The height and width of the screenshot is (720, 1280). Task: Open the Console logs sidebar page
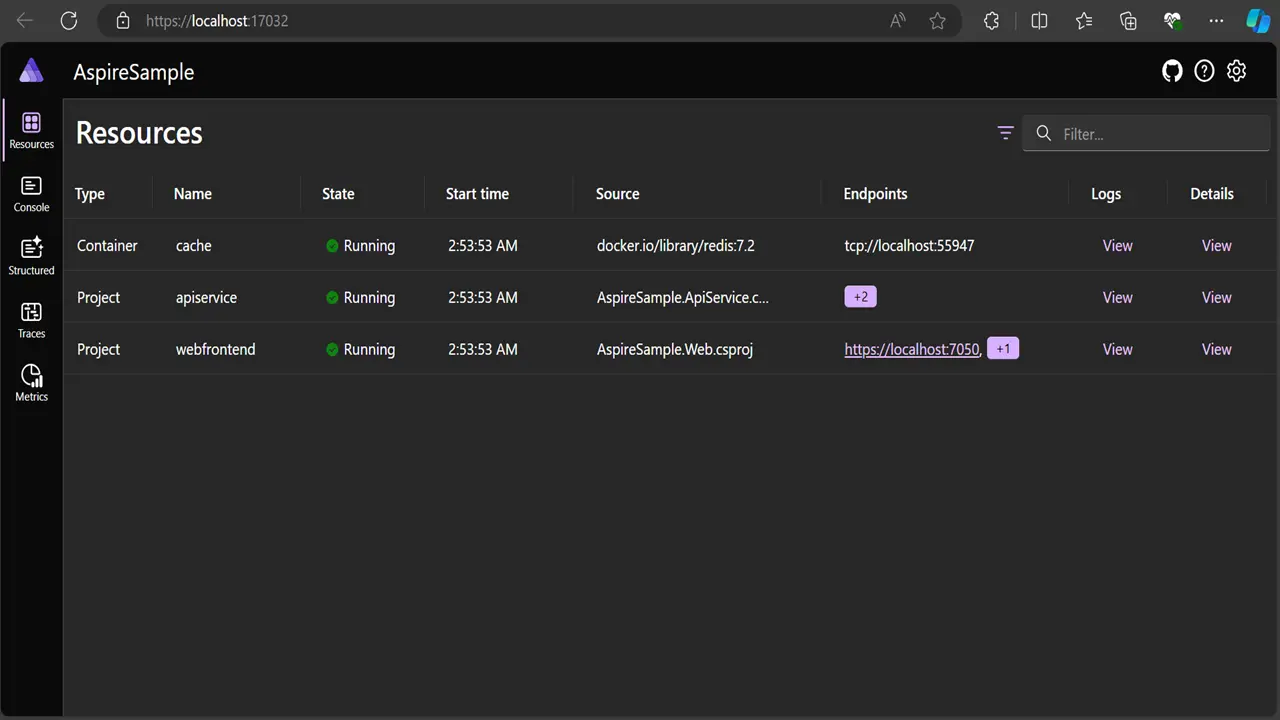pos(31,194)
